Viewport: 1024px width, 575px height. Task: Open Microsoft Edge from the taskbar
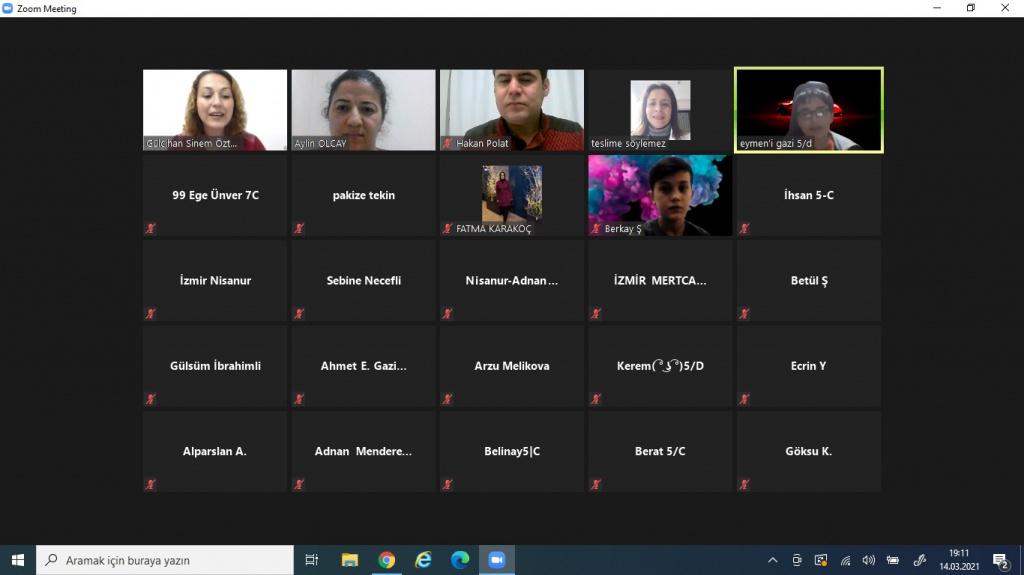(460, 560)
